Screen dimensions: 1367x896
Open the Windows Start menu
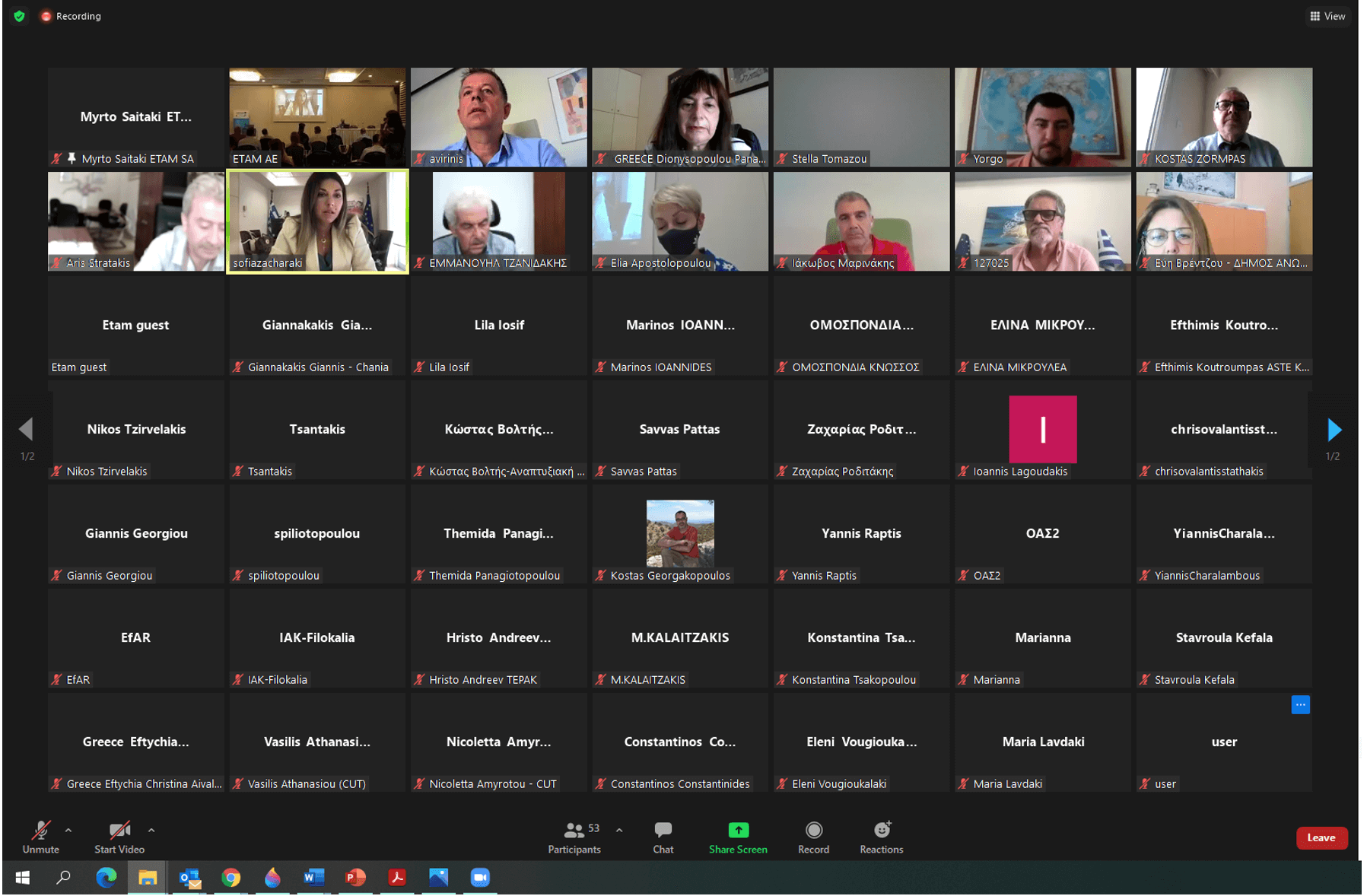23,878
